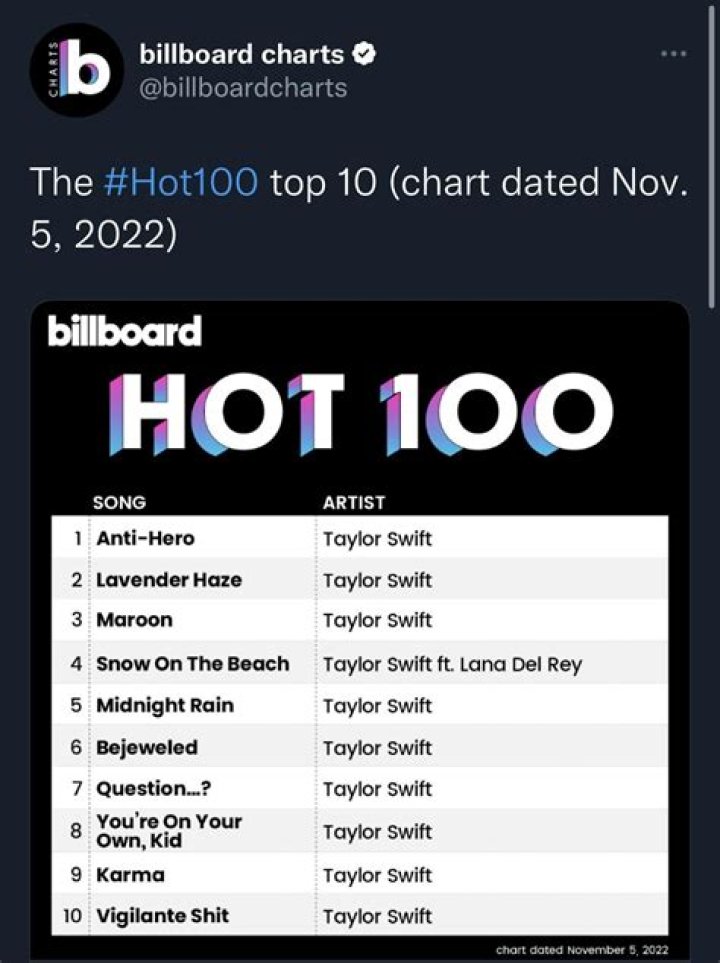This screenshot has height=963, width=720.
Task: Click Taylor Swift next to Lavender Haze
Action: (380, 580)
